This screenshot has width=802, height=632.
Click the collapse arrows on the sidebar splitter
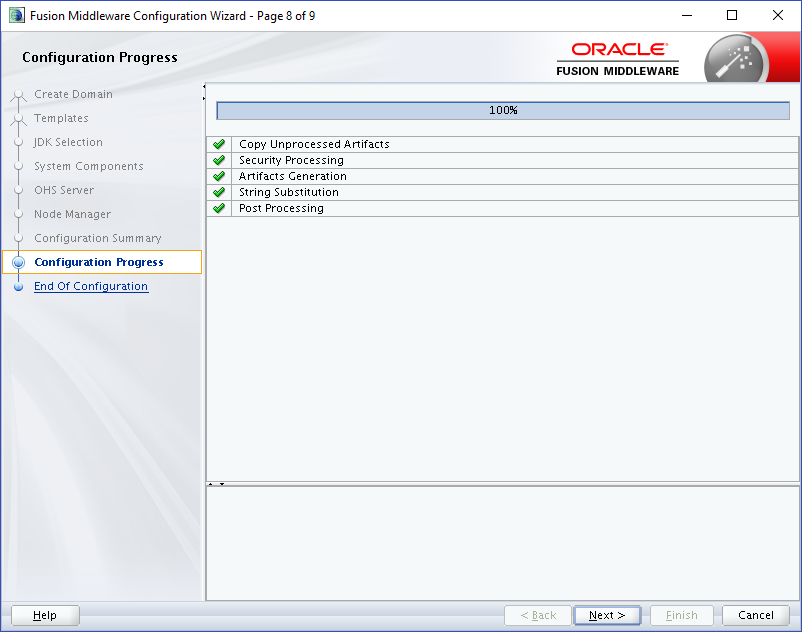coord(204,93)
